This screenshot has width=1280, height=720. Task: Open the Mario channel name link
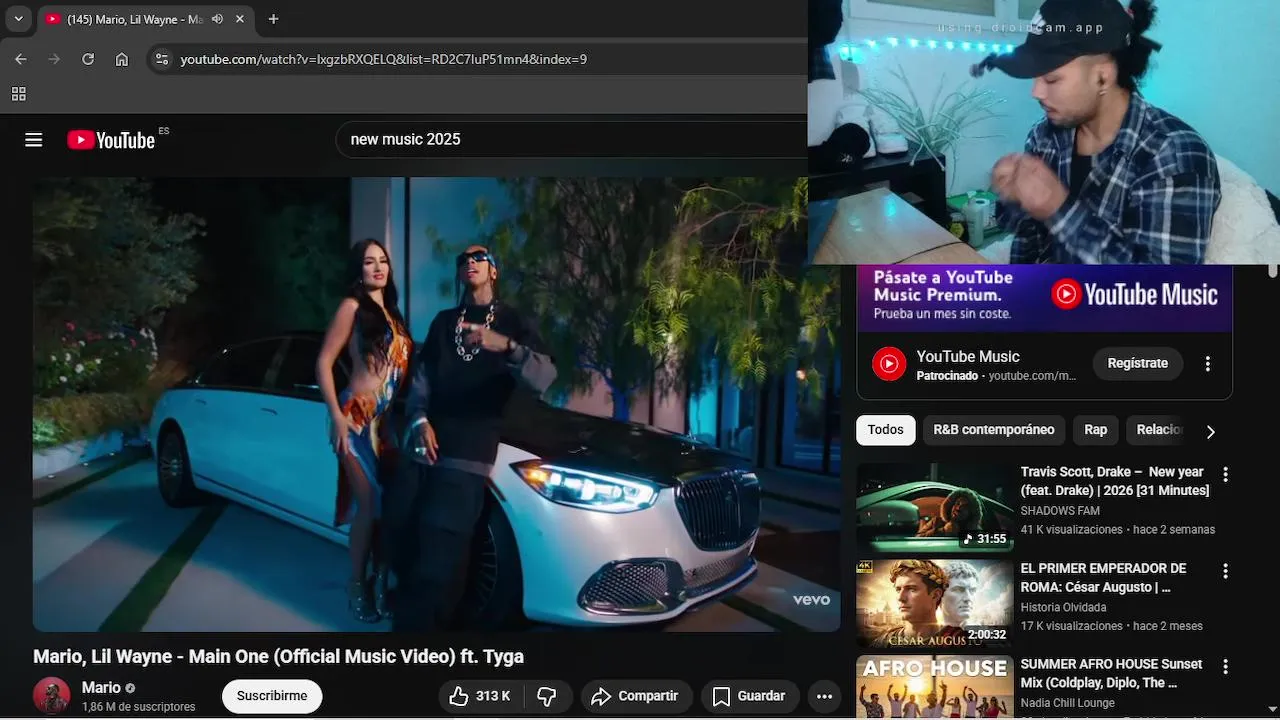click(101, 687)
